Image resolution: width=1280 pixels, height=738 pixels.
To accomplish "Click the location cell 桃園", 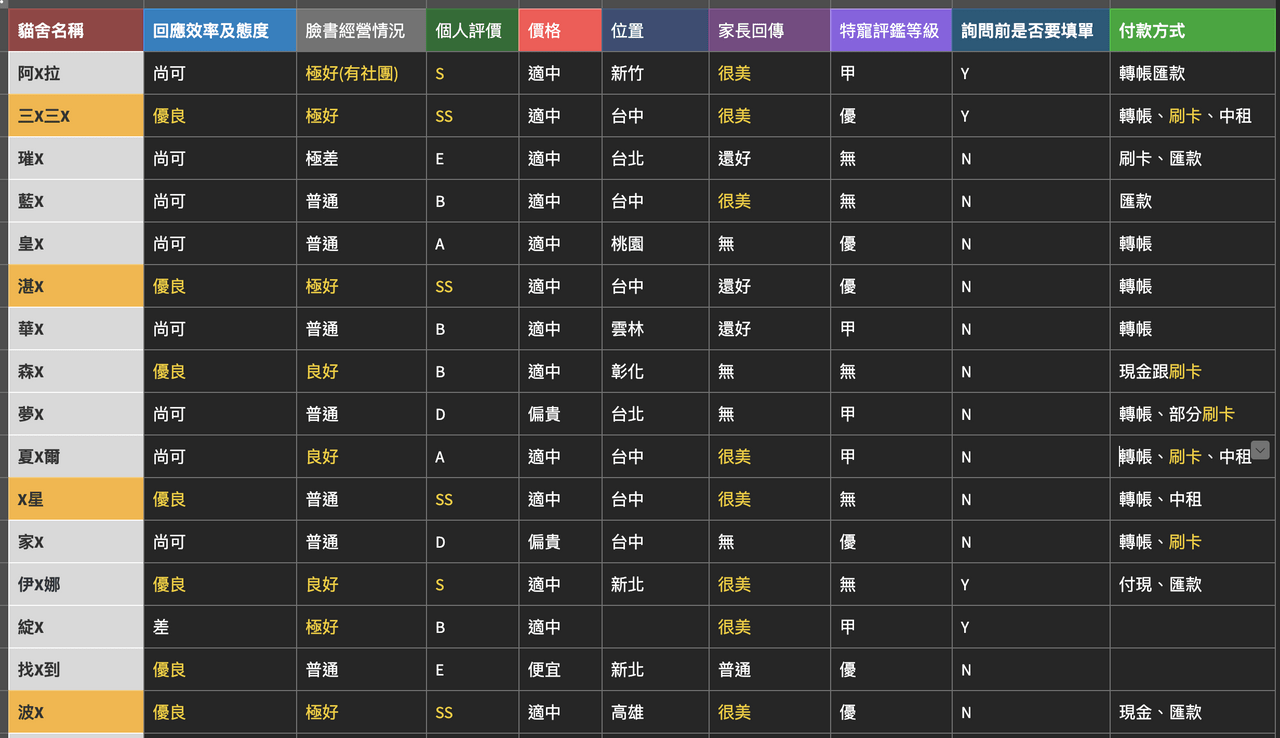I will coord(655,244).
